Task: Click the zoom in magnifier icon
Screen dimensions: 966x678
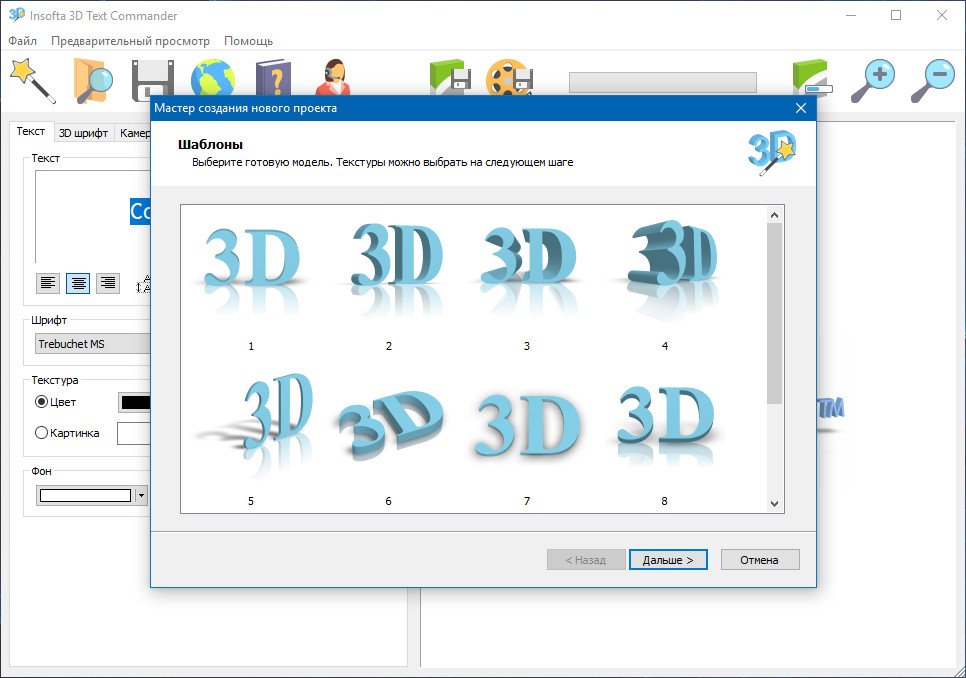Action: coord(872,80)
